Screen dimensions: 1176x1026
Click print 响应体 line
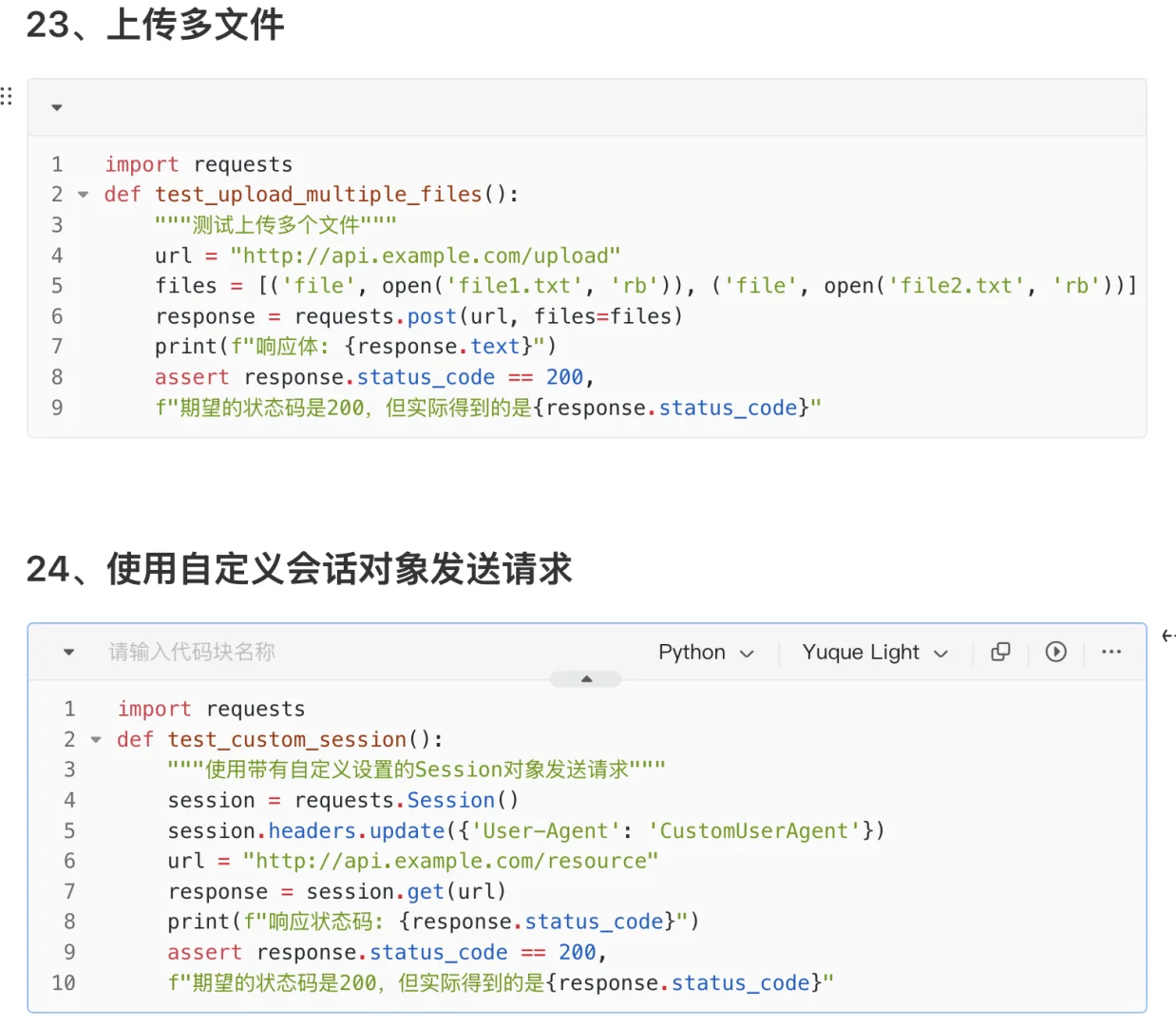coord(356,347)
